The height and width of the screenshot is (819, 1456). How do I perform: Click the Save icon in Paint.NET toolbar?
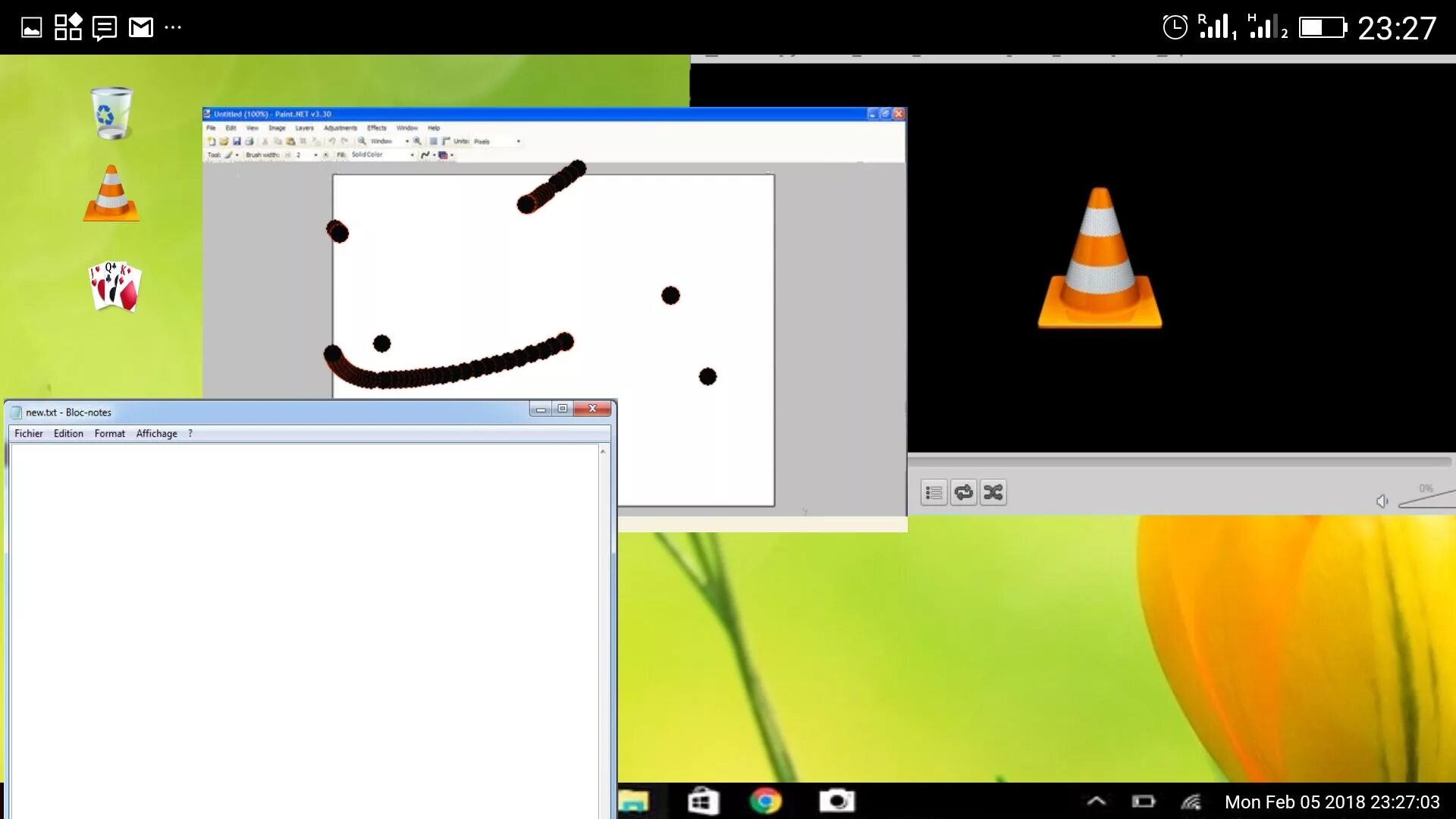[237, 142]
